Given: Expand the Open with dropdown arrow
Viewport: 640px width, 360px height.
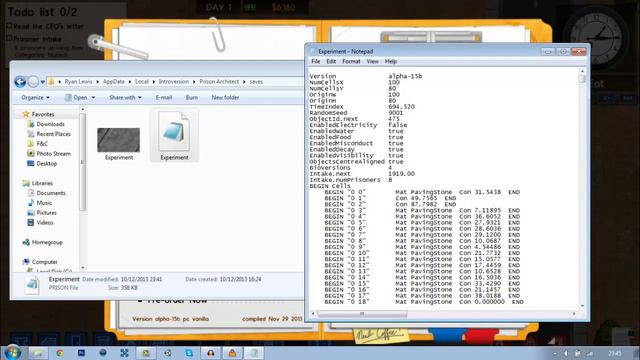Looking at the screenshot, I should pos(93,98).
